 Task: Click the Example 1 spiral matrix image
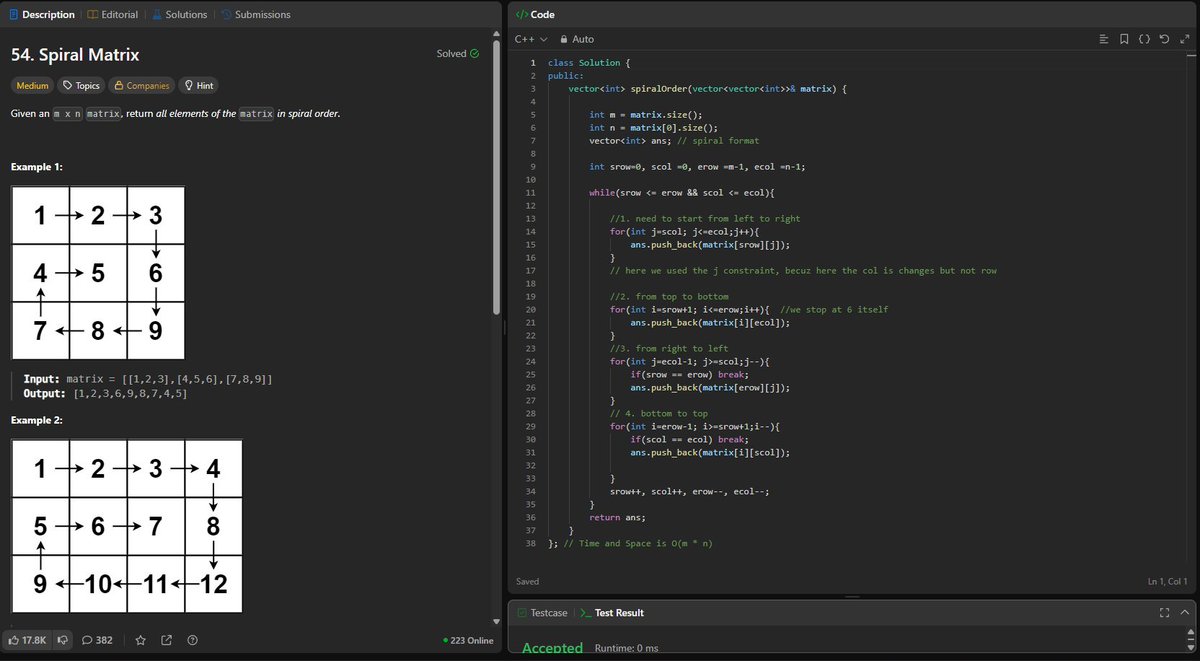98,273
